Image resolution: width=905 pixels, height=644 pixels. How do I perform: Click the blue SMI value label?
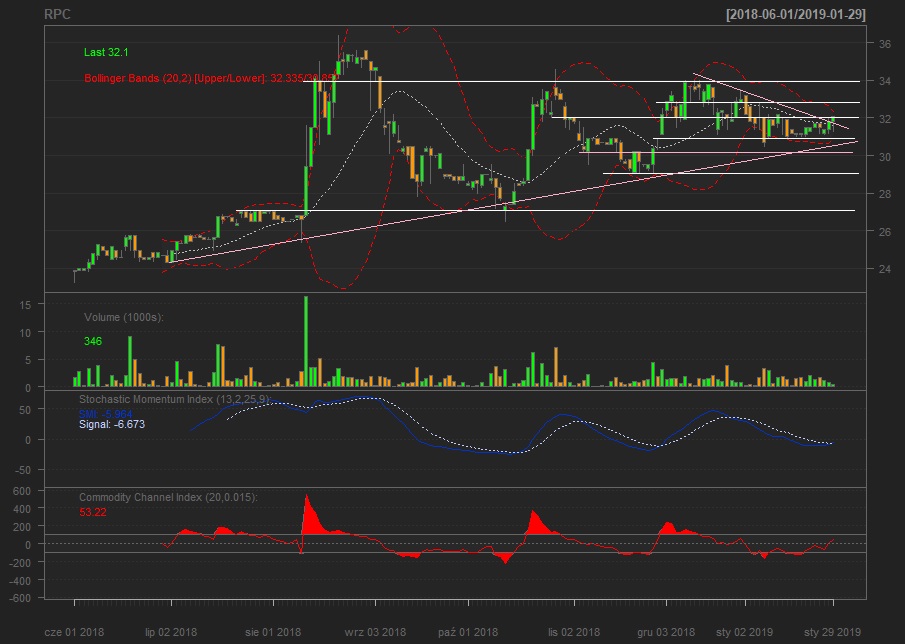pos(106,414)
